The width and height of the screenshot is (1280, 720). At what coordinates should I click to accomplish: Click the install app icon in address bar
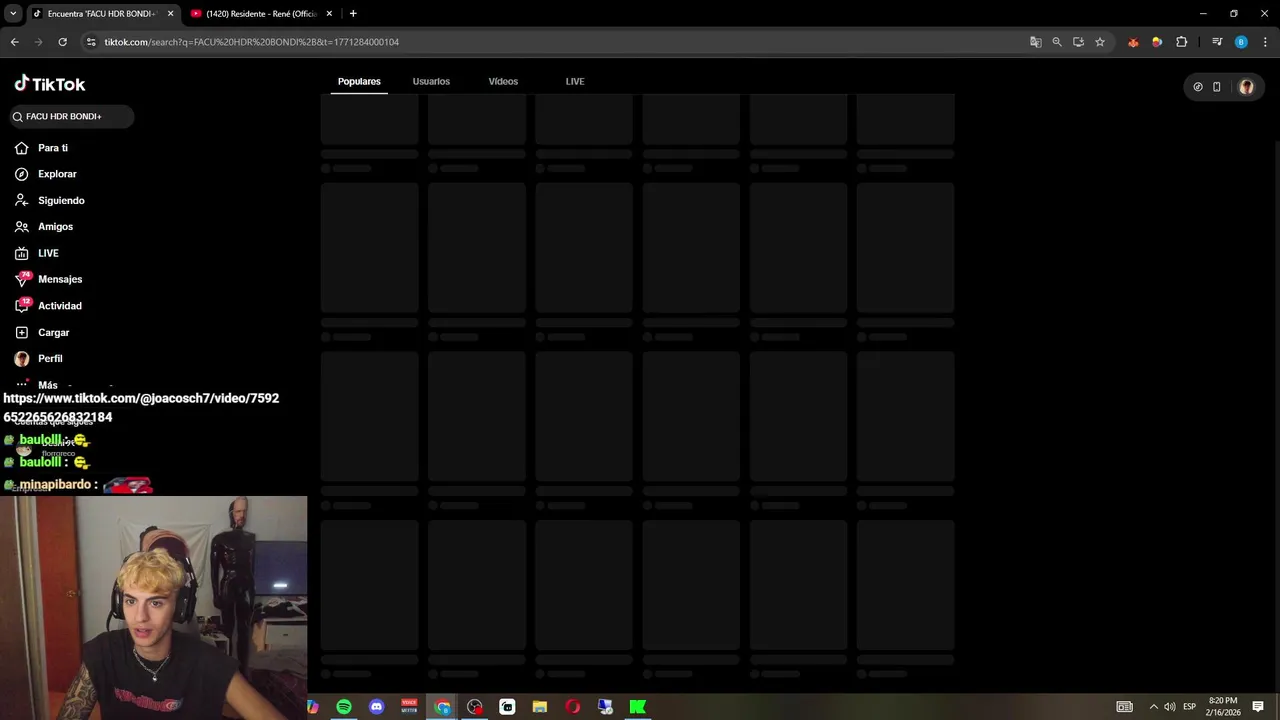pos(1078,42)
